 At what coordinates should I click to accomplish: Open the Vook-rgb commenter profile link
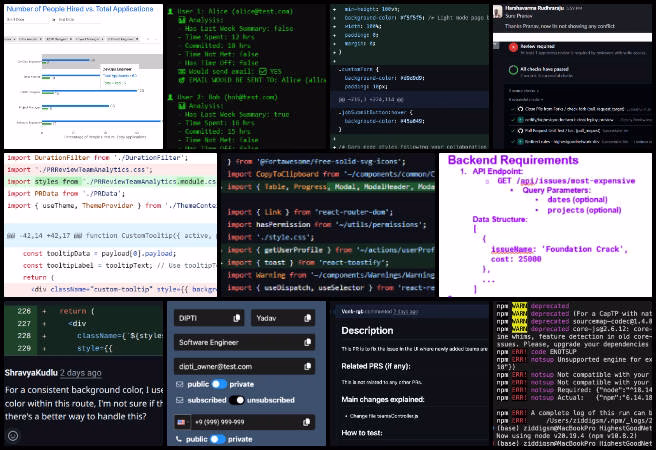[x=352, y=312]
